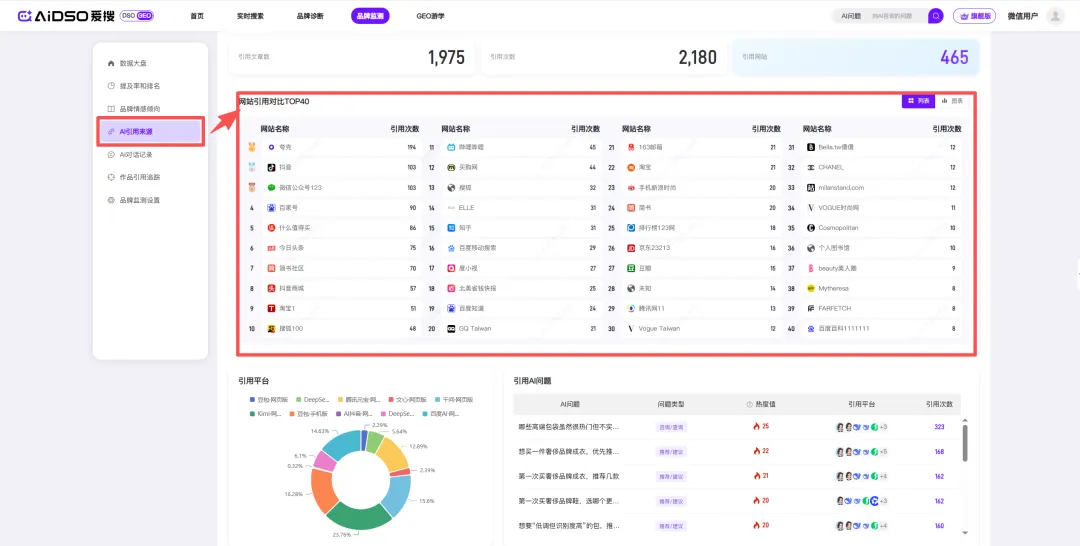Open question 哪些高端包袋虽然很热门但不实…
This screenshot has width=1080, height=546.
[568, 427]
